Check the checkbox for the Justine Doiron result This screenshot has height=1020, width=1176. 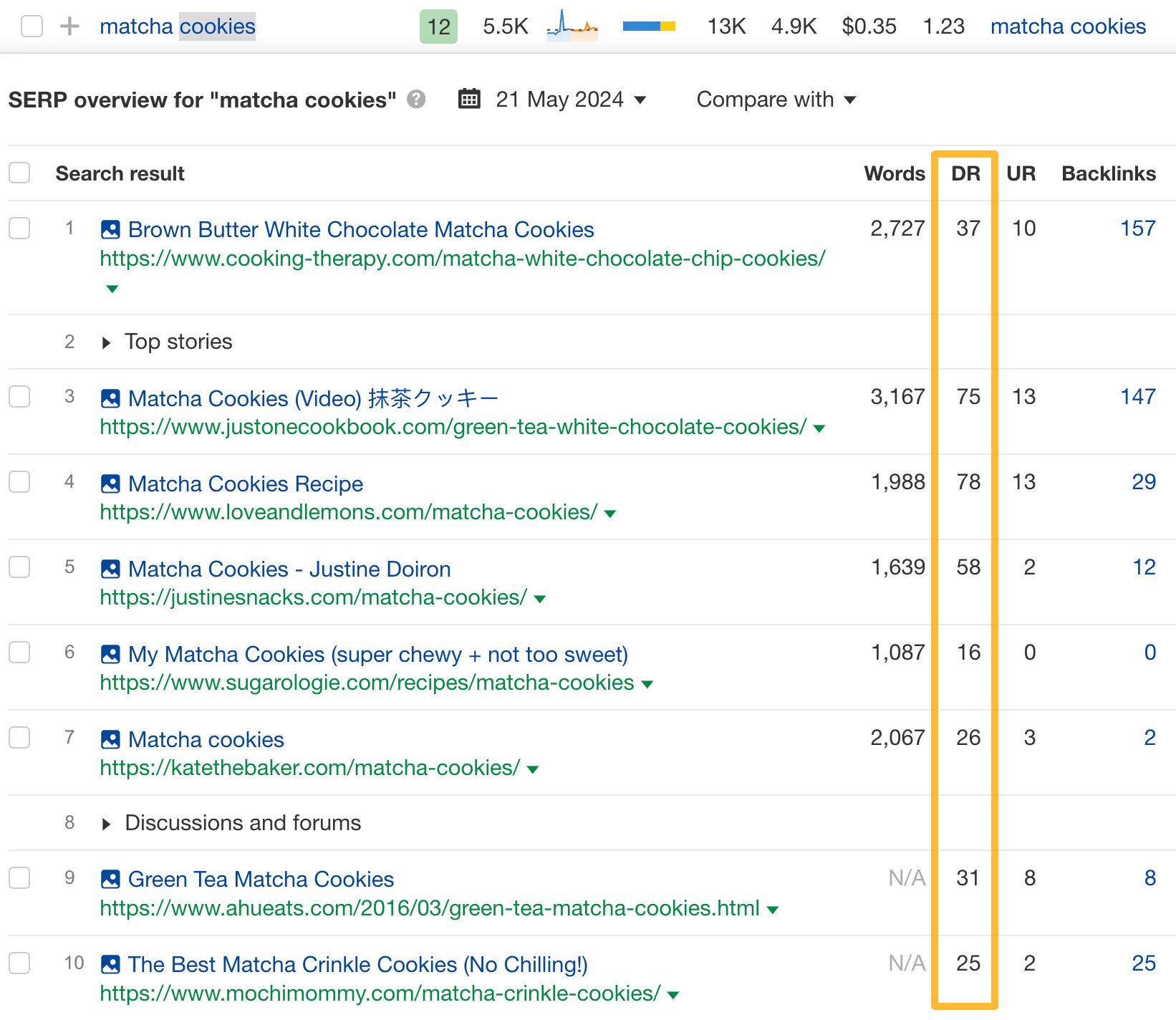19,567
